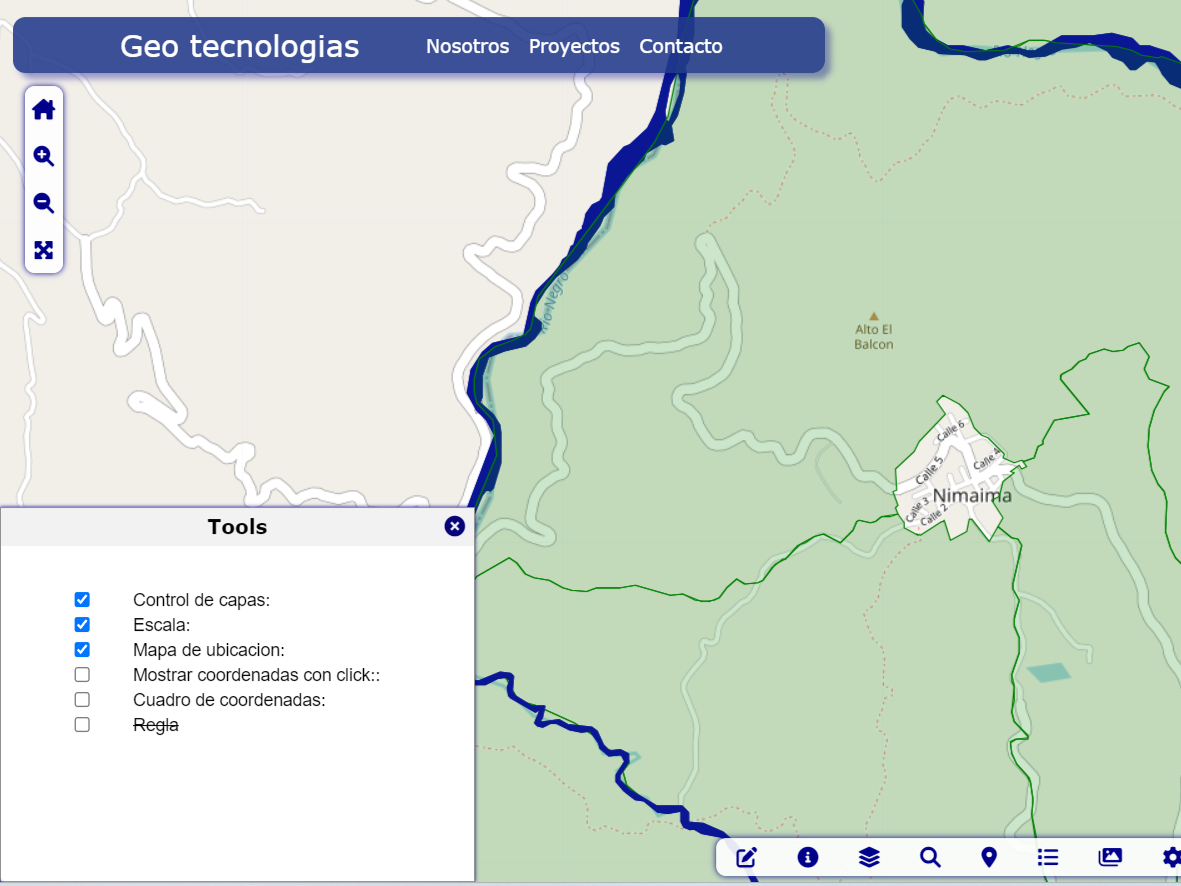Click the home icon on map controls
The height and width of the screenshot is (886, 1181).
click(x=43, y=110)
